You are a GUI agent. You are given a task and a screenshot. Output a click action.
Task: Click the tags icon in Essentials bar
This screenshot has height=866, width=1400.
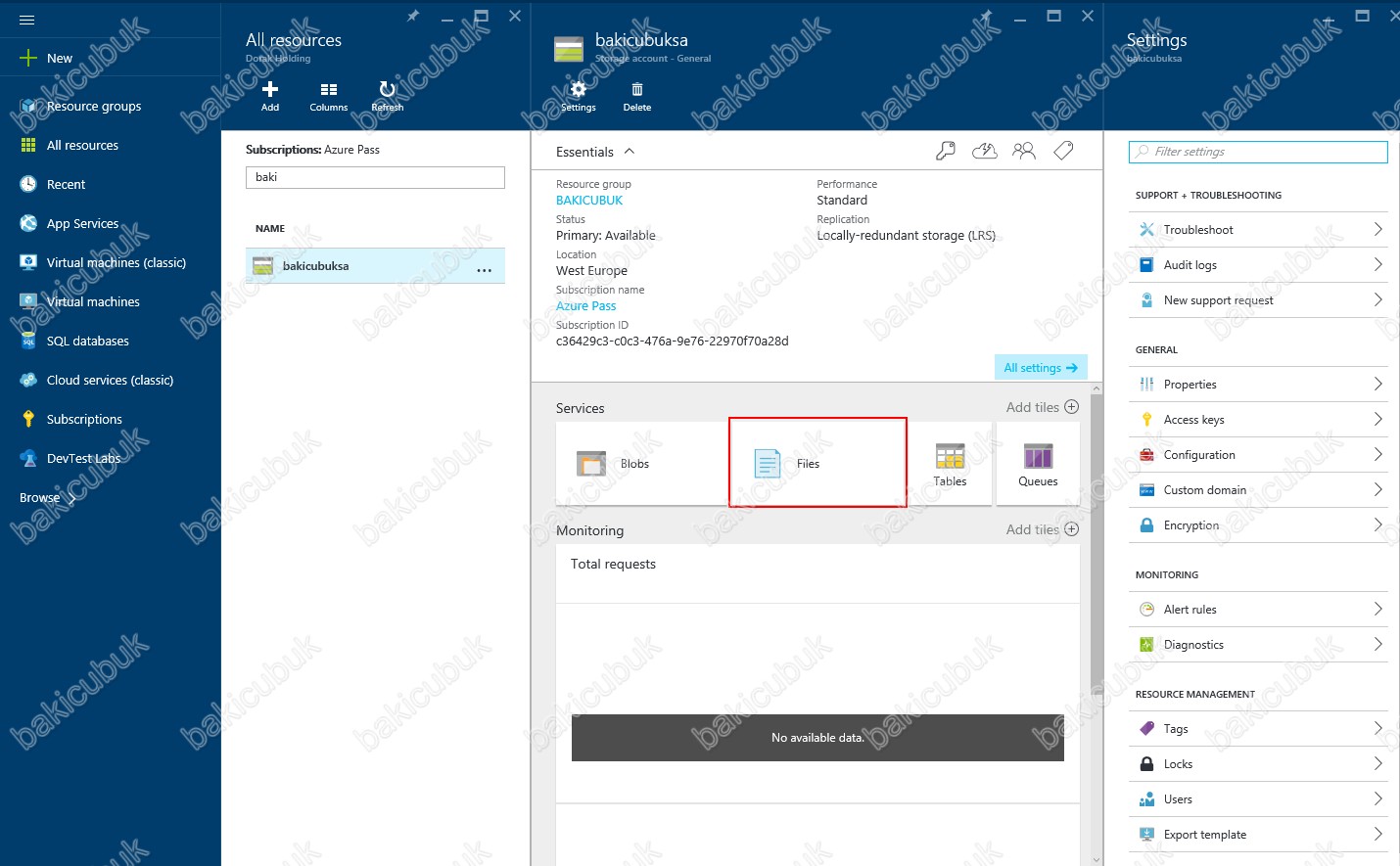[x=1063, y=151]
